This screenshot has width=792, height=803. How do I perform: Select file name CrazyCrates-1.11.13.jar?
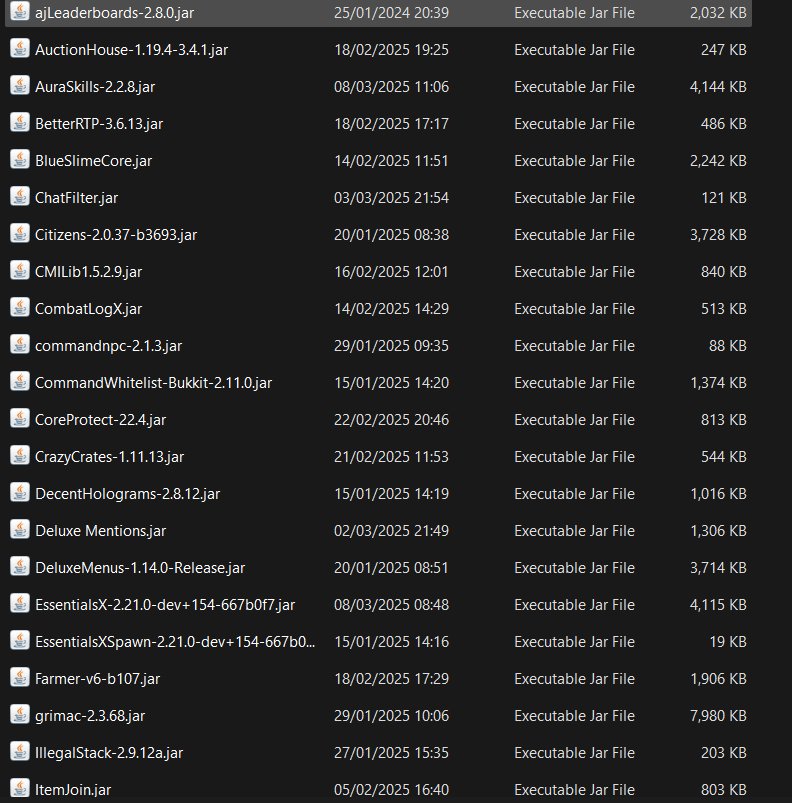(x=110, y=457)
